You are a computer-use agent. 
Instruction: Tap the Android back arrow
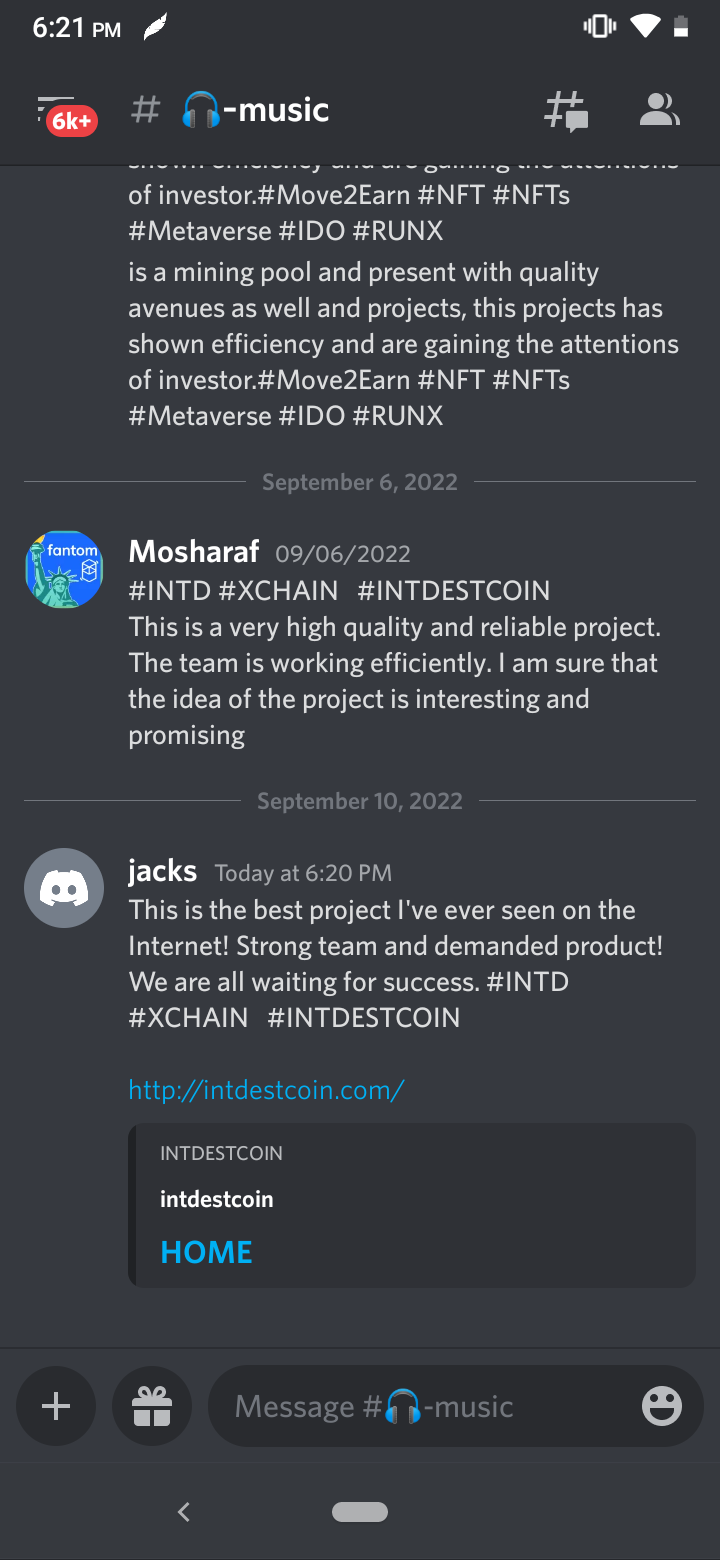(183, 1512)
